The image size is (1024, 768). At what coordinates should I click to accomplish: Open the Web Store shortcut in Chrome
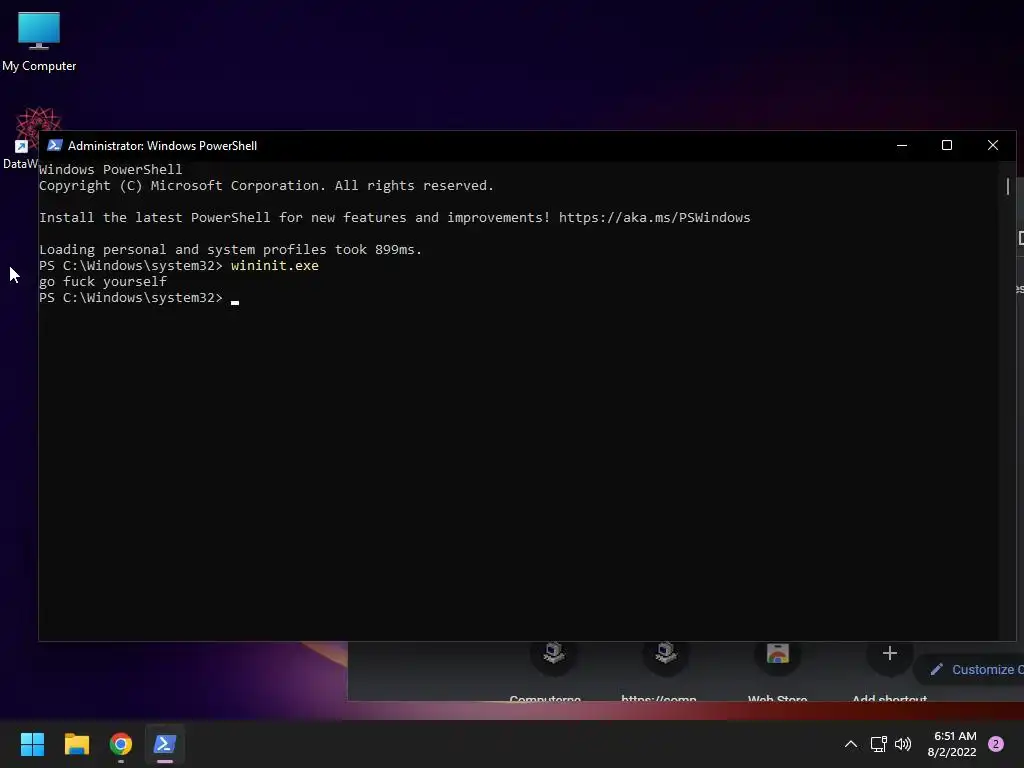pyautogui.click(x=778, y=671)
